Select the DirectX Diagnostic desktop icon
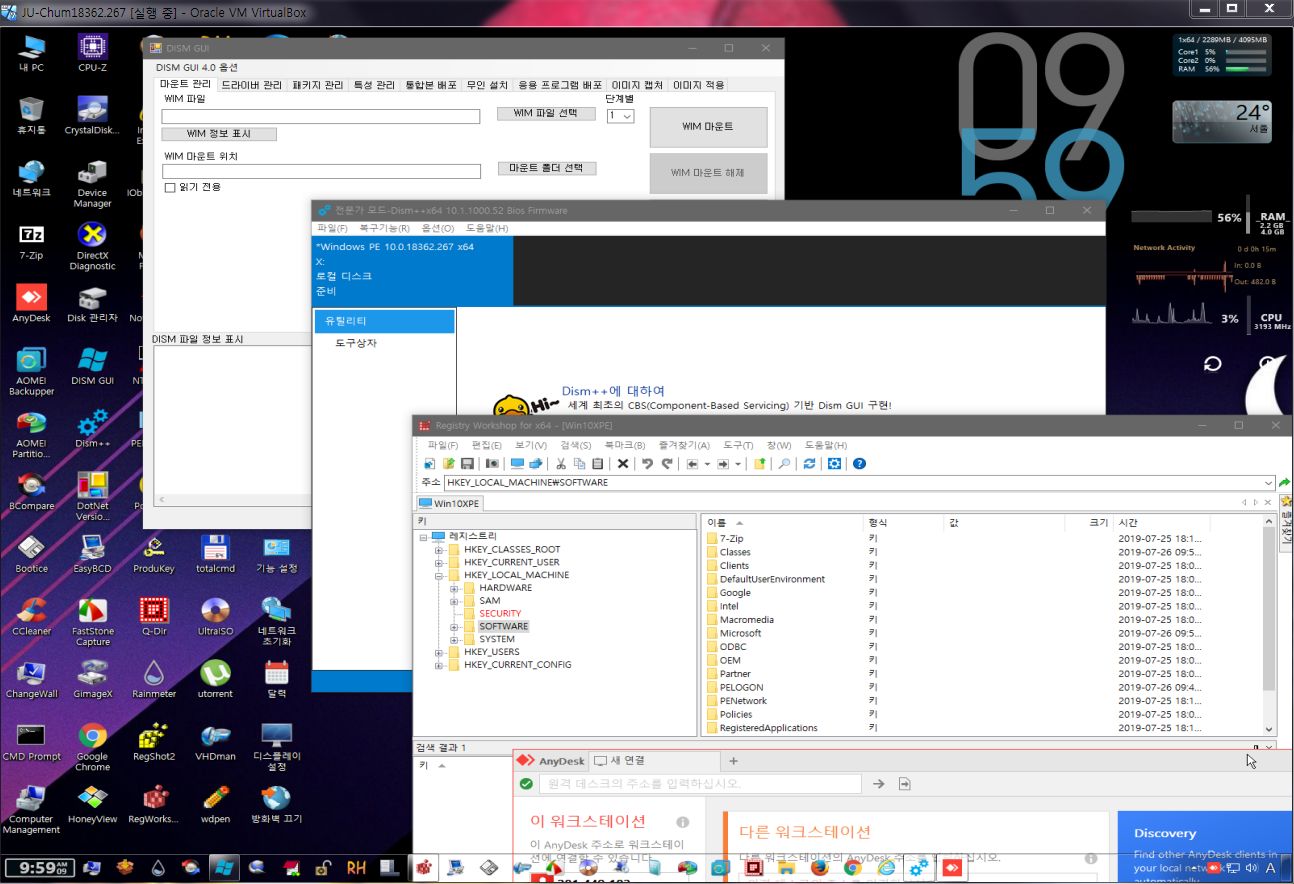 [92, 247]
